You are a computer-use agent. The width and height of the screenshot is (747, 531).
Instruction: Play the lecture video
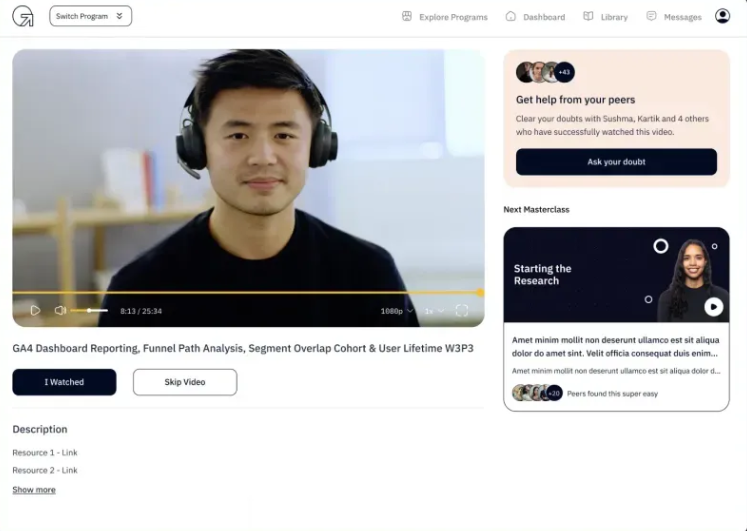click(x=35, y=311)
